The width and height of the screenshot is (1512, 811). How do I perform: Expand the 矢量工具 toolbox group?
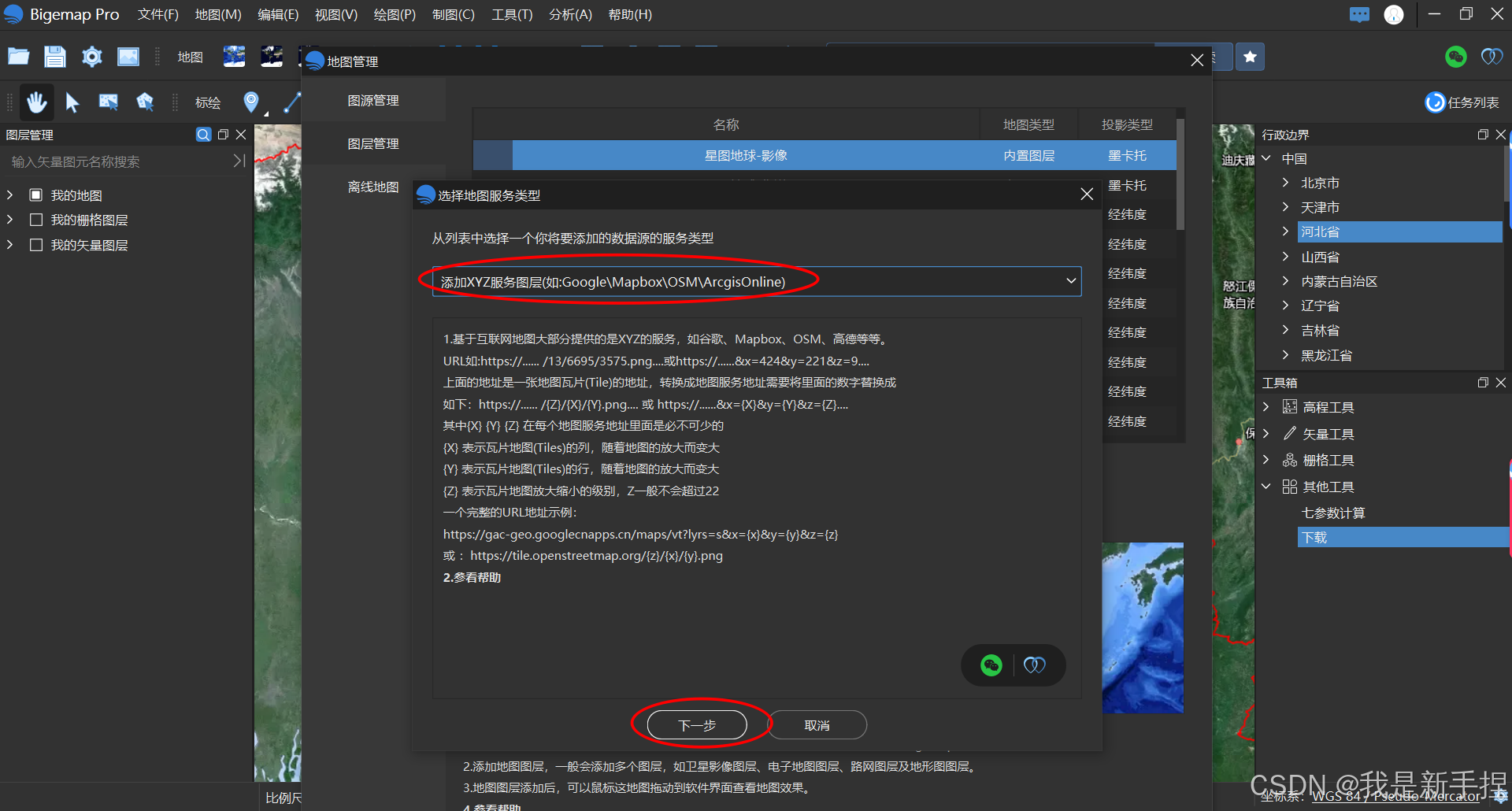[x=1266, y=434]
